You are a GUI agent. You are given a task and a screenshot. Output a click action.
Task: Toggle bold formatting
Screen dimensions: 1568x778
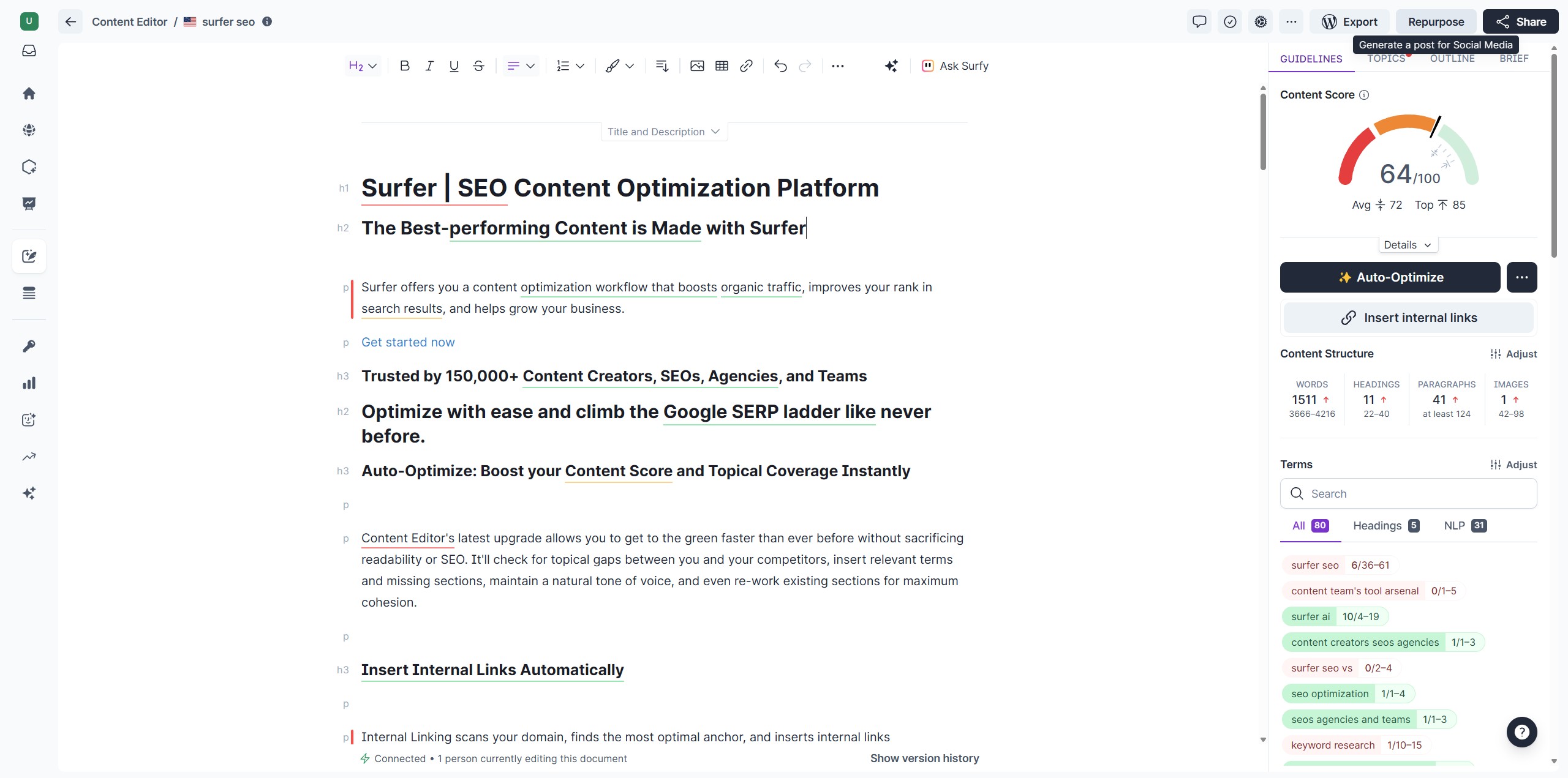(404, 65)
